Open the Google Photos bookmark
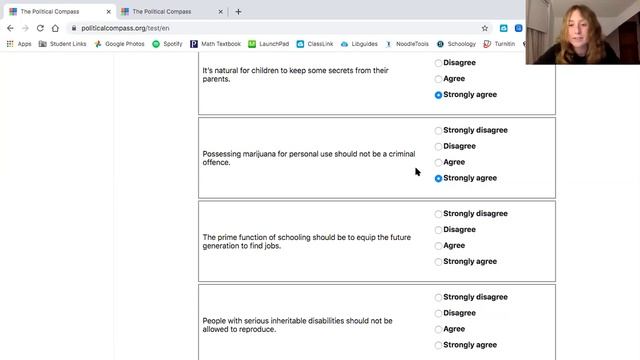This screenshot has width=640, height=360. (x=119, y=44)
